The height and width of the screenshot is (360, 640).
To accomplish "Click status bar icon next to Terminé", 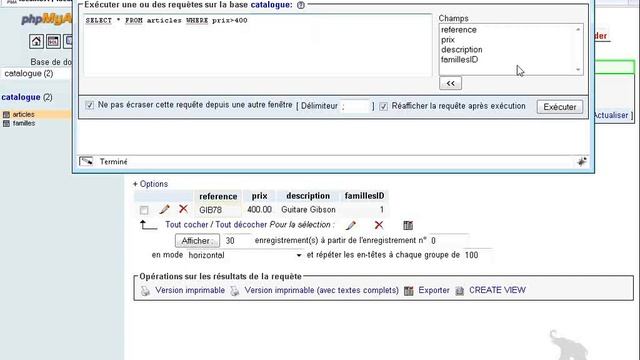I will click(x=86, y=161).
